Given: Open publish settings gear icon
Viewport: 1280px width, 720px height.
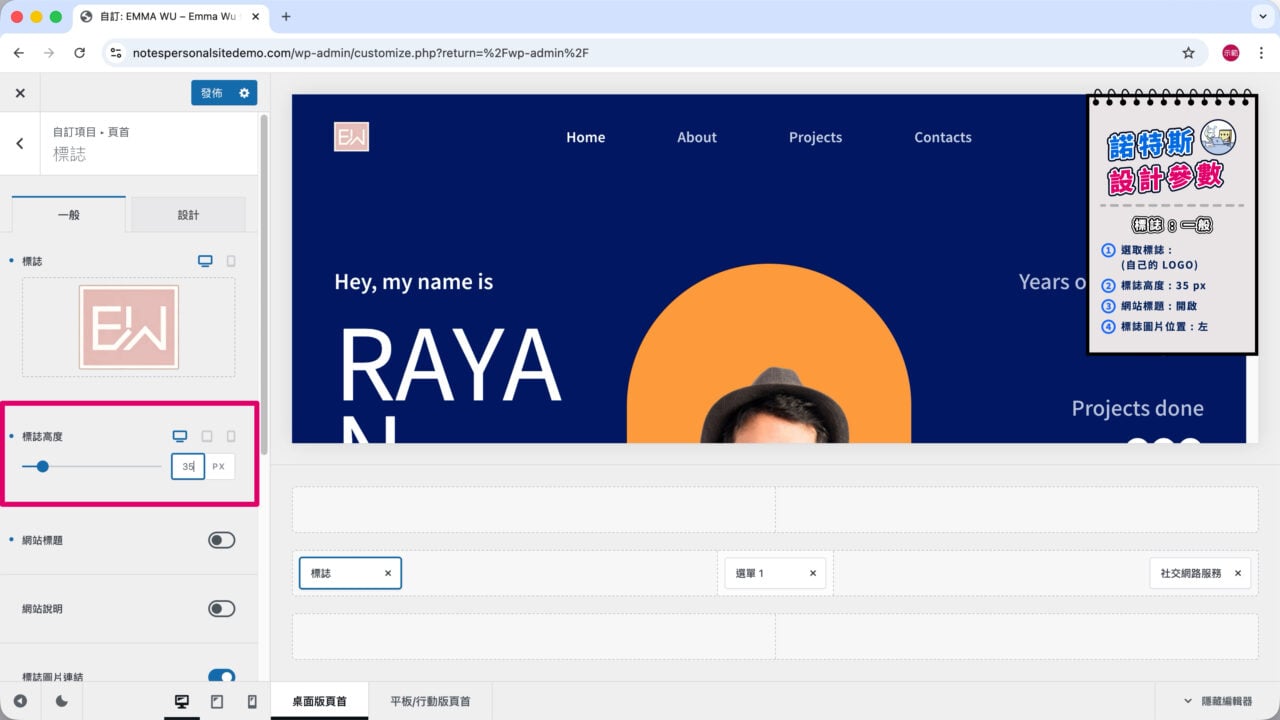Looking at the screenshot, I should tap(244, 93).
